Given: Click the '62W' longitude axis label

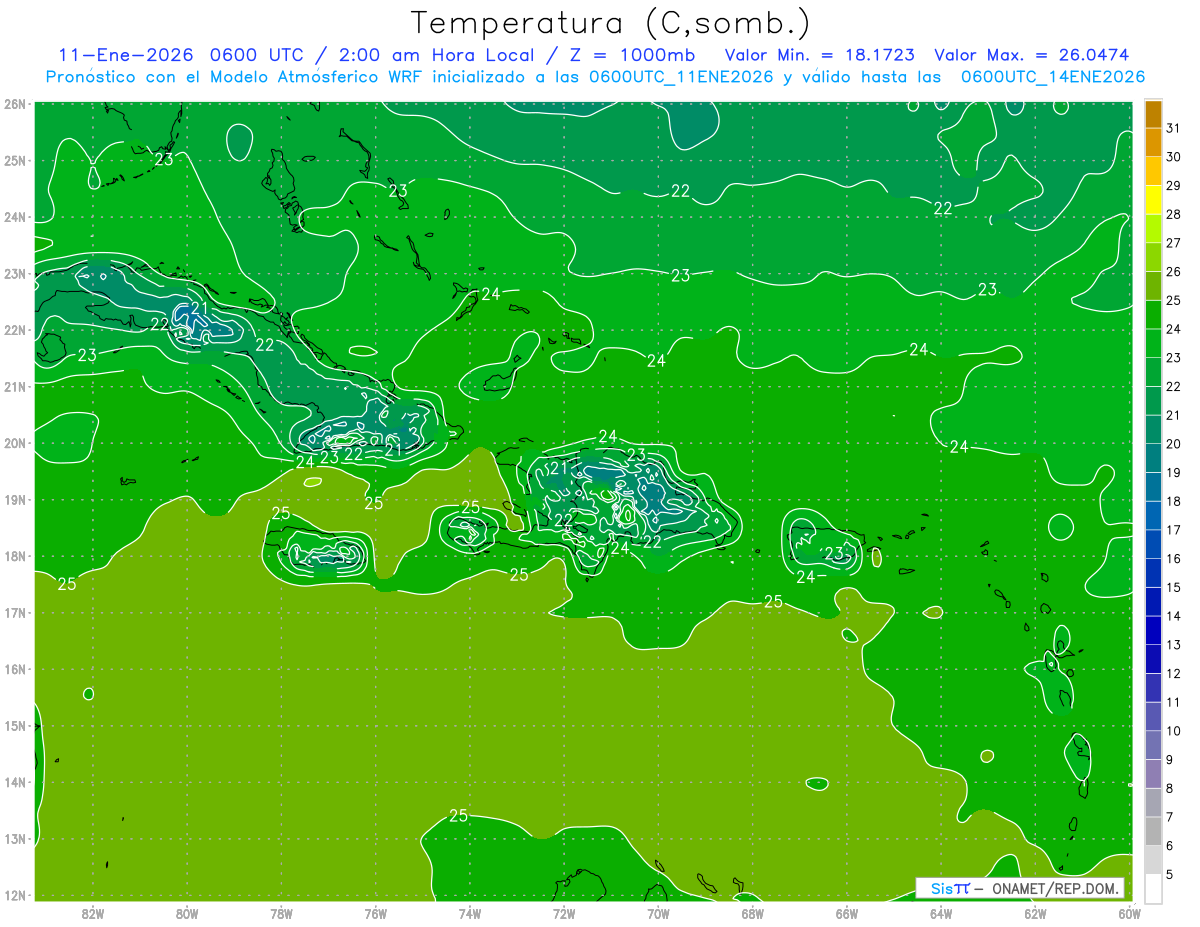Looking at the screenshot, I should 1035,913.
